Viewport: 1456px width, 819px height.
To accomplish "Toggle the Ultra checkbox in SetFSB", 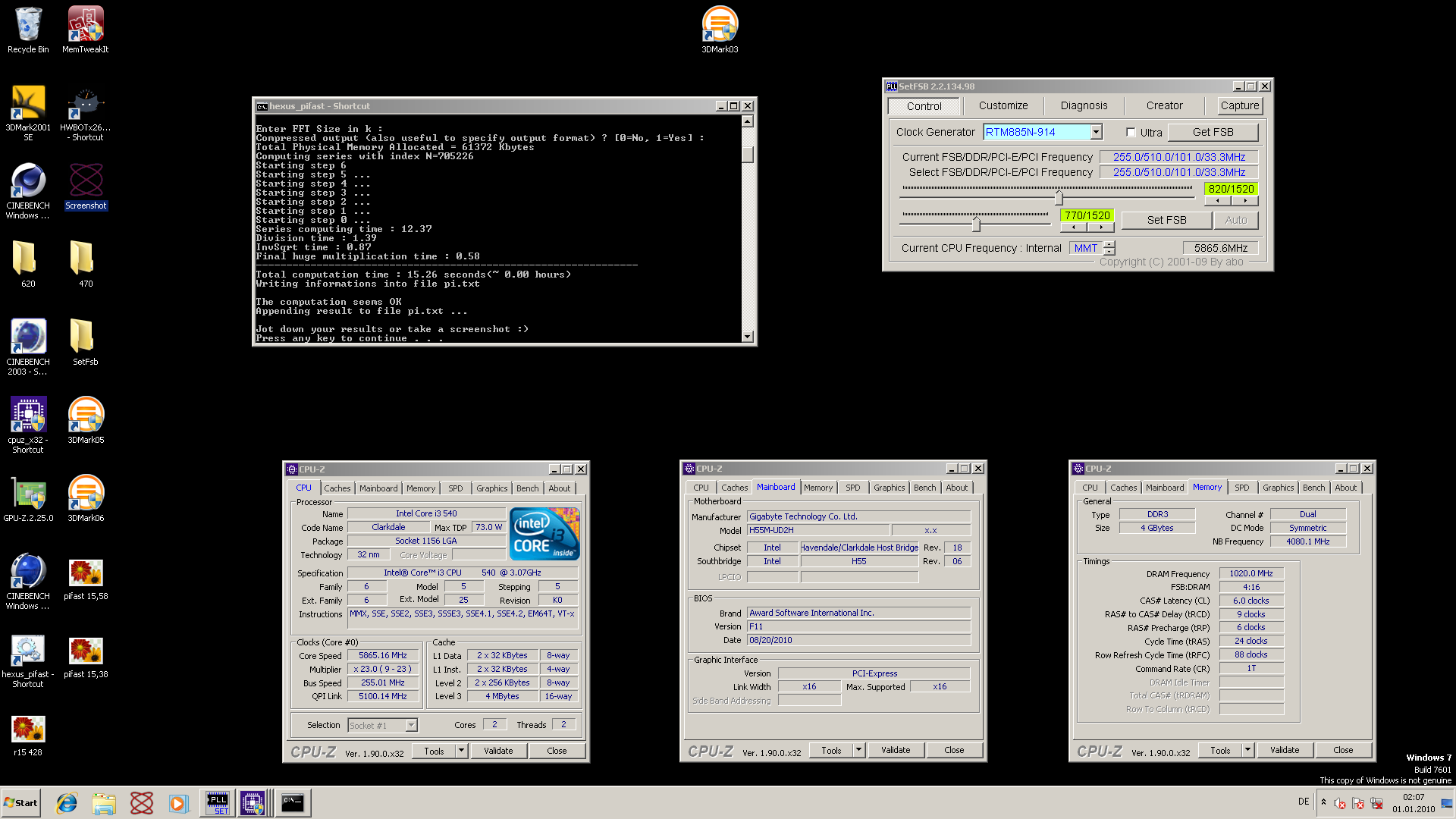I will coord(1131,132).
